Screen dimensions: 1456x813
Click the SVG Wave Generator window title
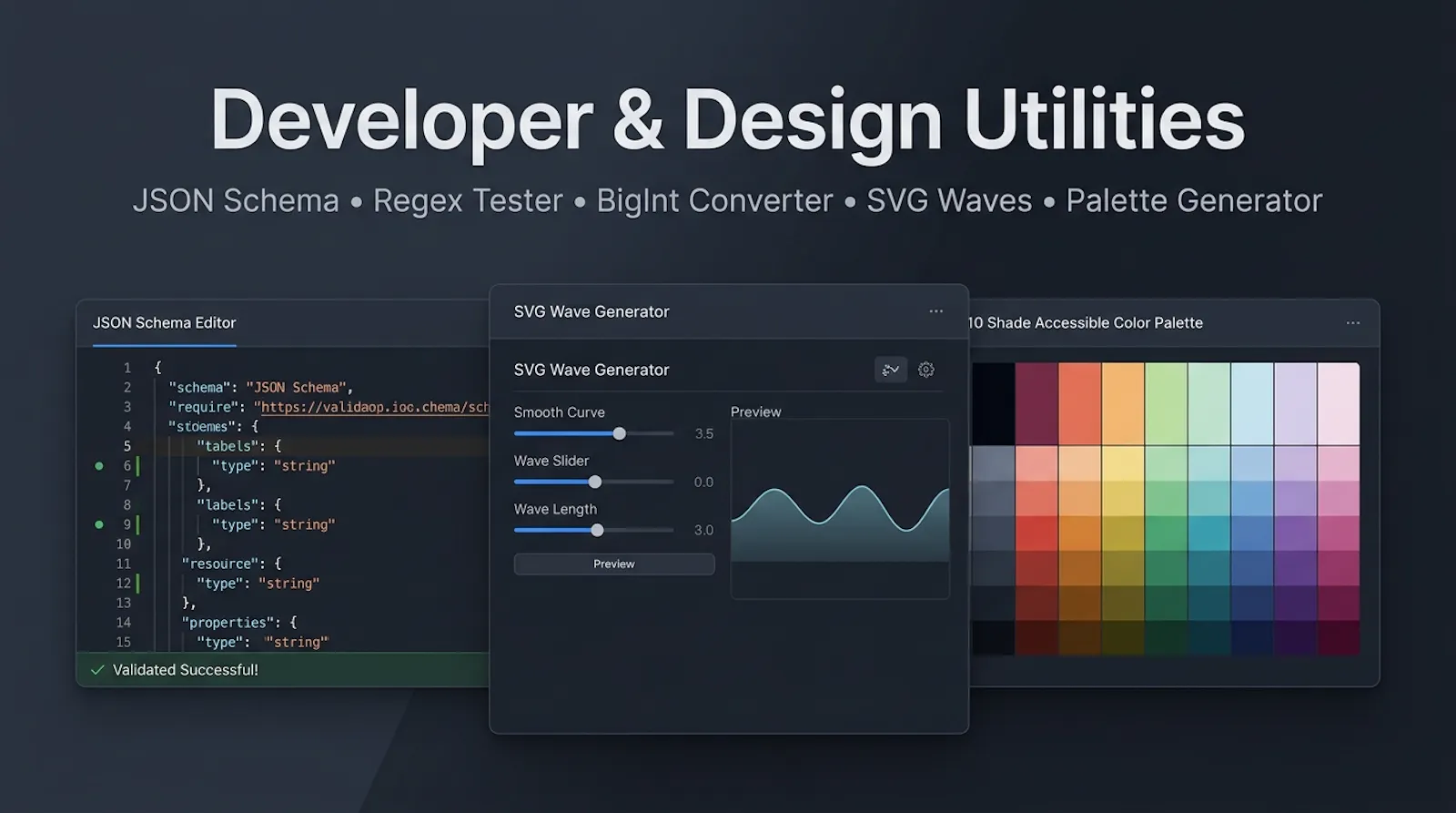pos(591,311)
